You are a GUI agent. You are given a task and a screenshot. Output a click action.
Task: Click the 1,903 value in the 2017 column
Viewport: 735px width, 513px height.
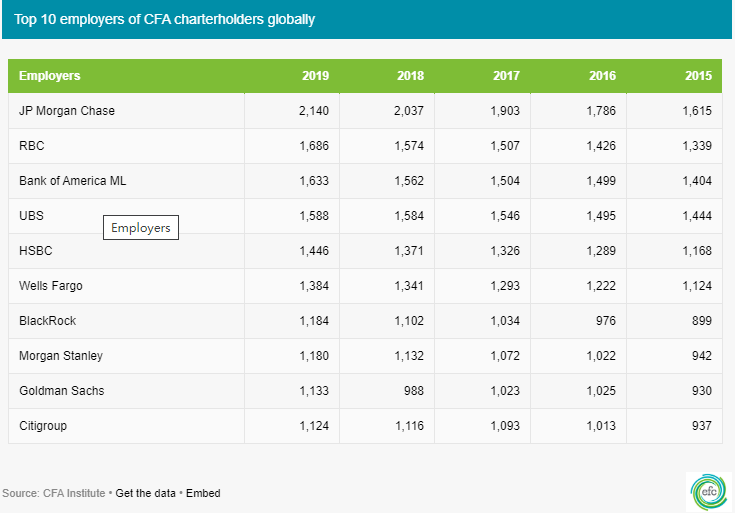(x=505, y=111)
